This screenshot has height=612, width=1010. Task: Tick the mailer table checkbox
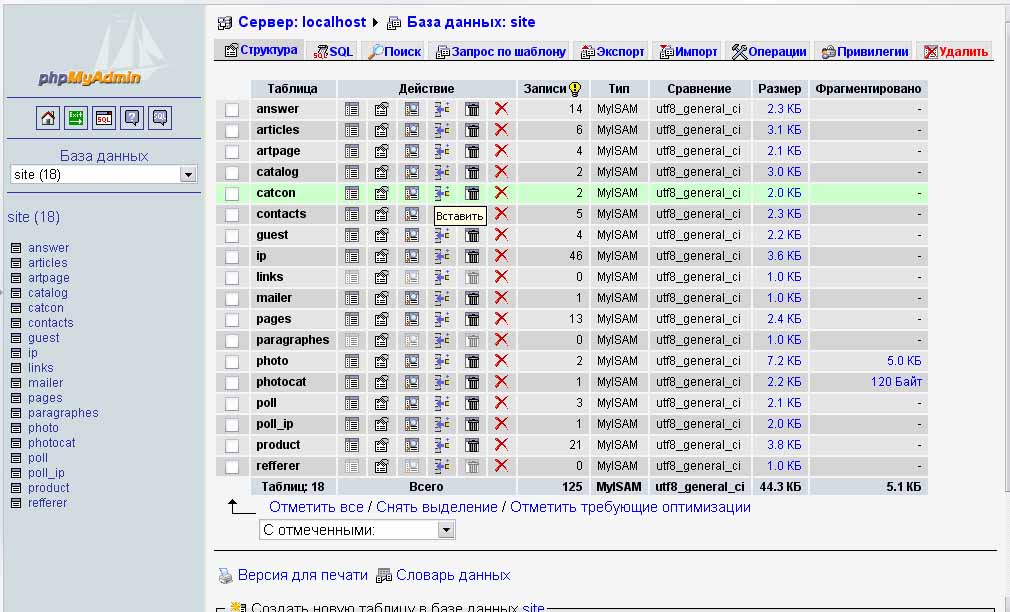[232, 299]
